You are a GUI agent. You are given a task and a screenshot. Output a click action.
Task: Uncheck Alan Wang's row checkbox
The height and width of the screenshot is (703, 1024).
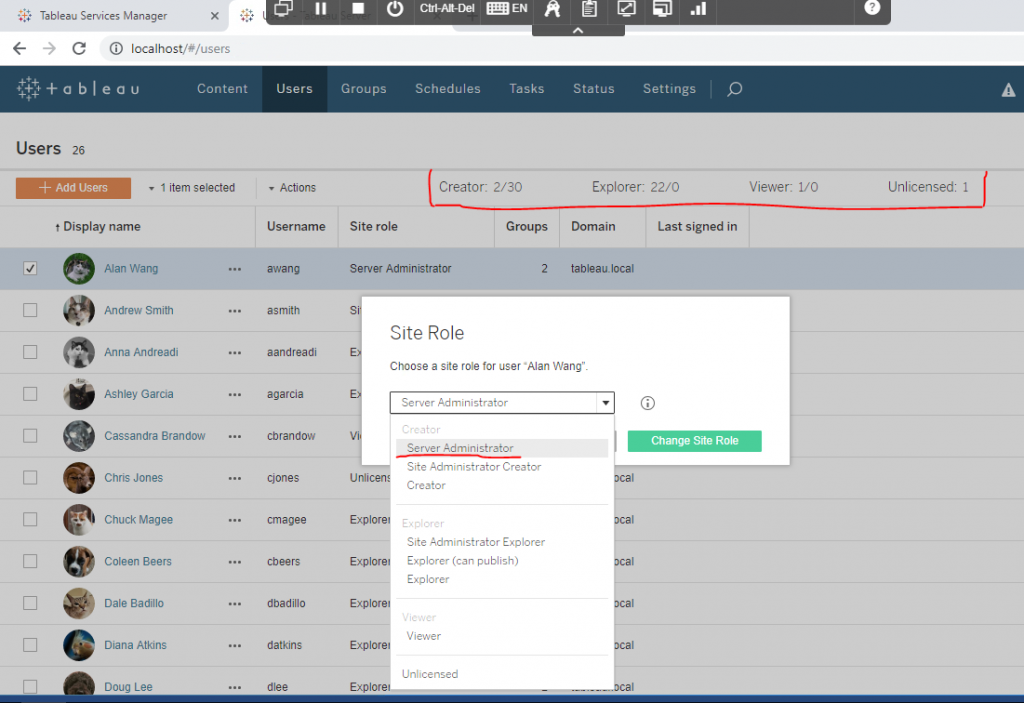[x=30, y=268]
